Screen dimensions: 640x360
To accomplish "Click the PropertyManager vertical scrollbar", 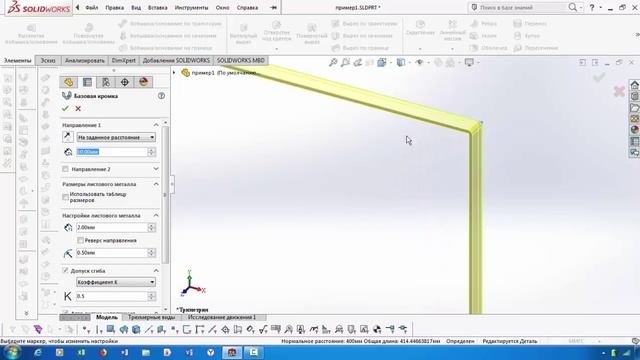I will pyautogui.click(x=165, y=195).
